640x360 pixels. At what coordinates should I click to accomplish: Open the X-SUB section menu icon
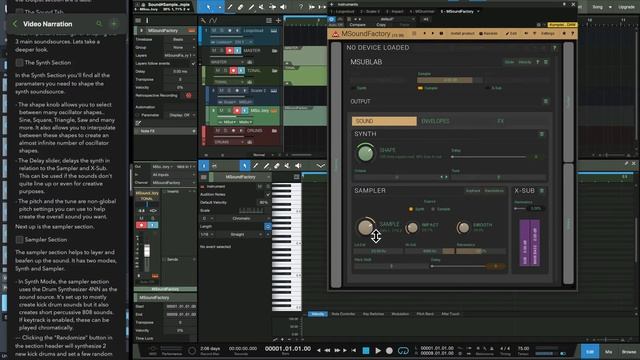click(x=542, y=191)
